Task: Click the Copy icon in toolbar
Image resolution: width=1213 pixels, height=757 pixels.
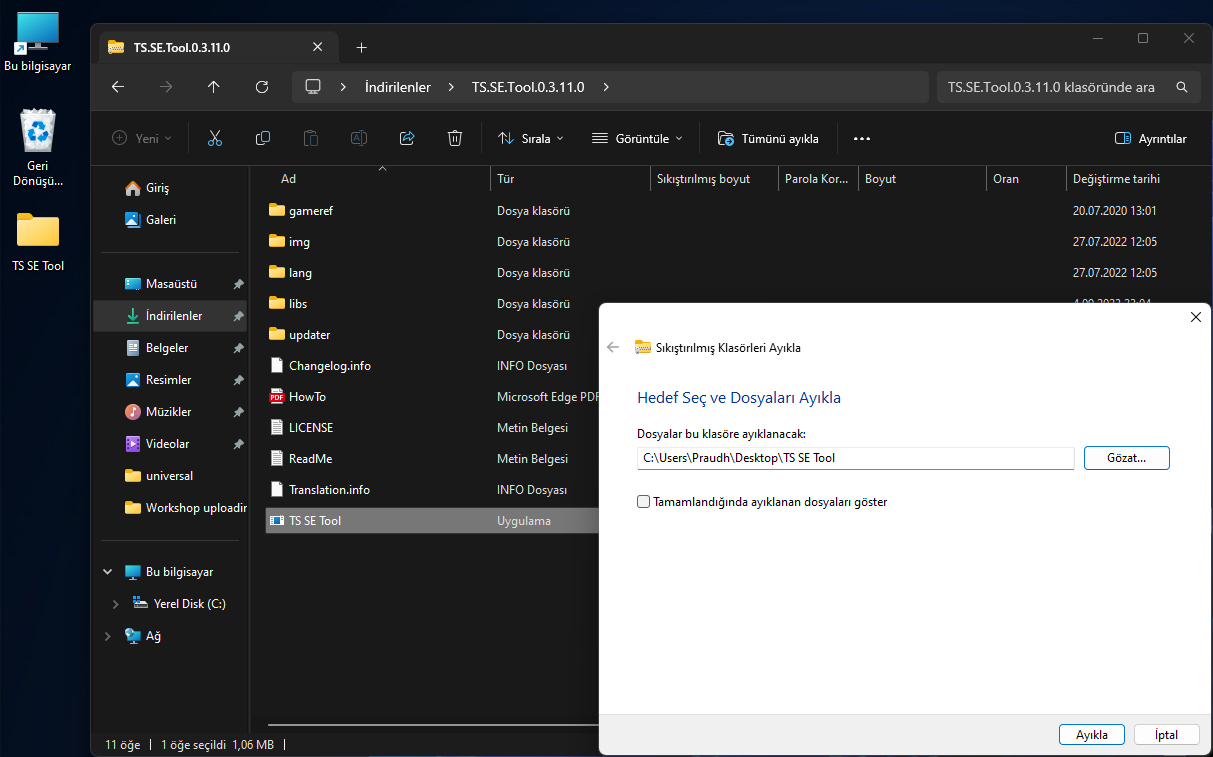Action: [x=263, y=139]
